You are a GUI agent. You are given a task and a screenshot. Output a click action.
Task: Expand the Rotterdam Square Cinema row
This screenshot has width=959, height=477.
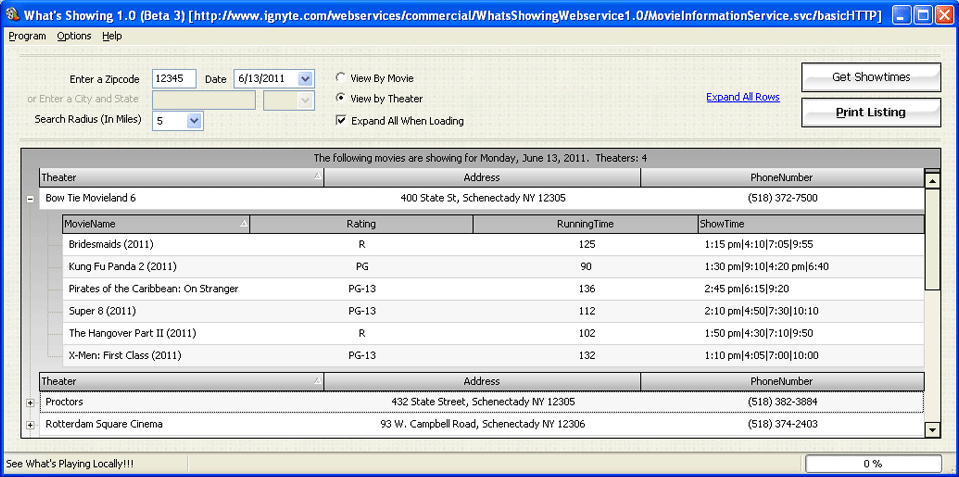[x=30, y=424]
